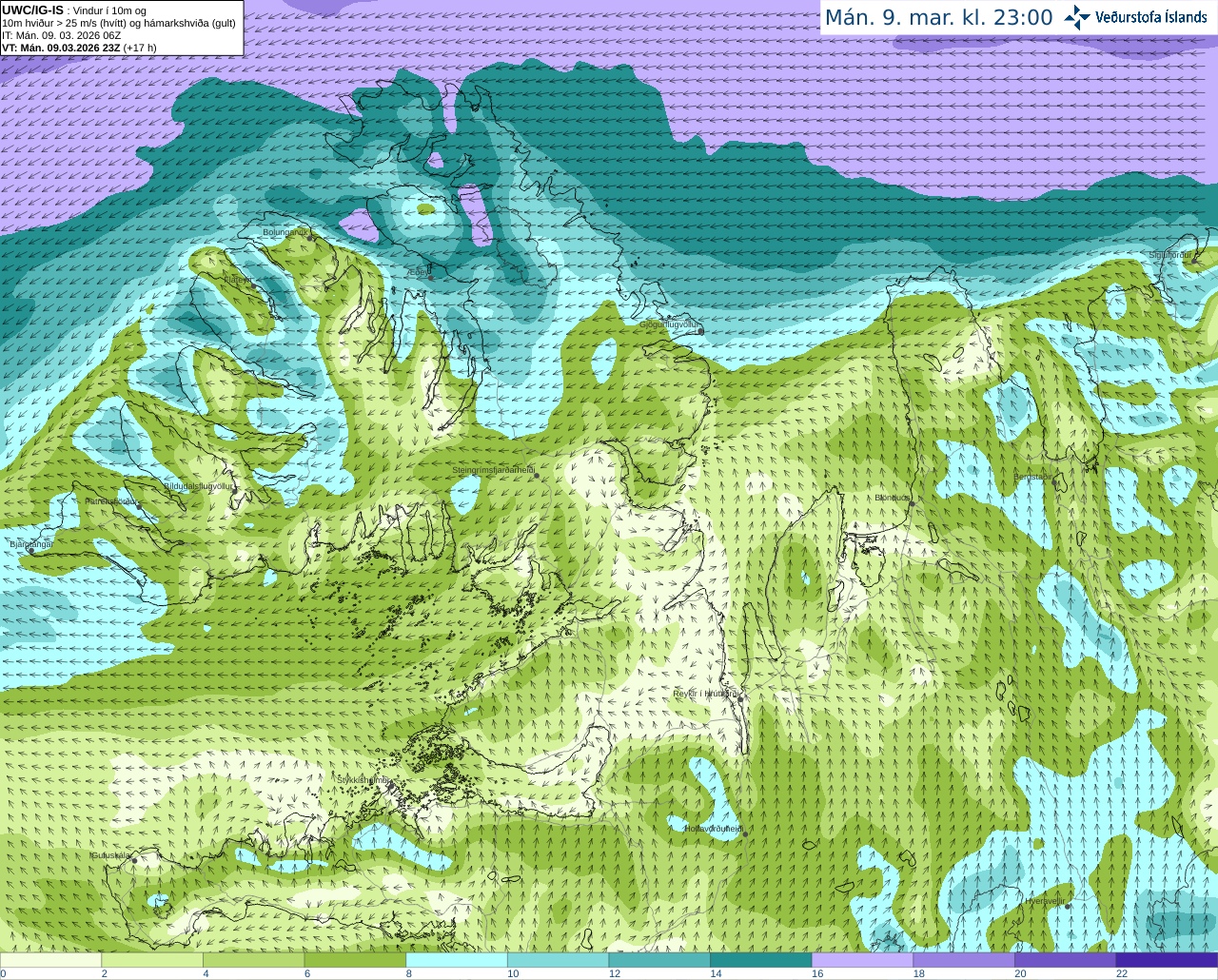The width and height of the screenshot is (1218, 980).
Task: Click the UWC/IG-IS Vindur í 10m title line
Action: click(x=72, y=10)
